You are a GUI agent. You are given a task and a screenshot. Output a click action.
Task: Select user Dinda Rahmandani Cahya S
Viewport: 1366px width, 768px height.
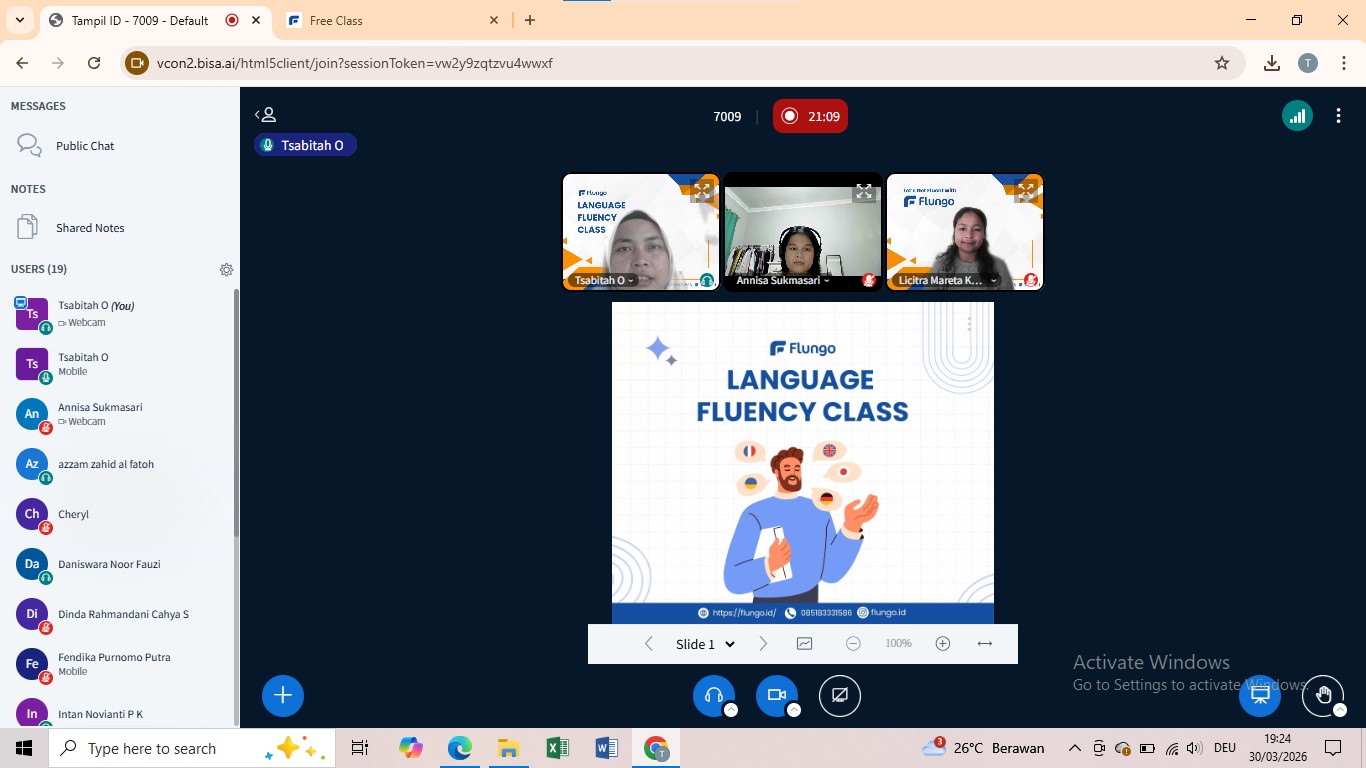coord(118,614)
